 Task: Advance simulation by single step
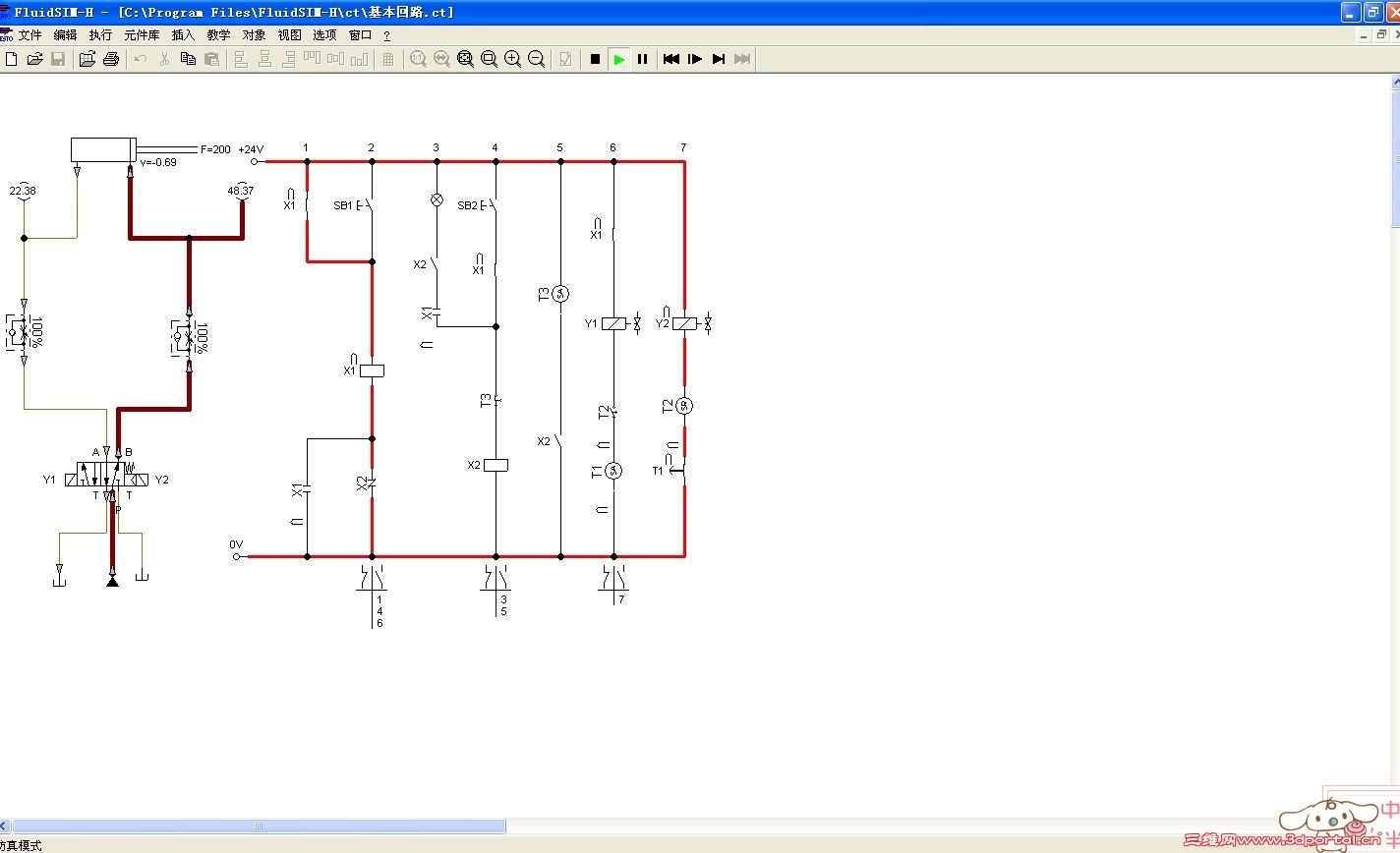[x=695, y=59]
